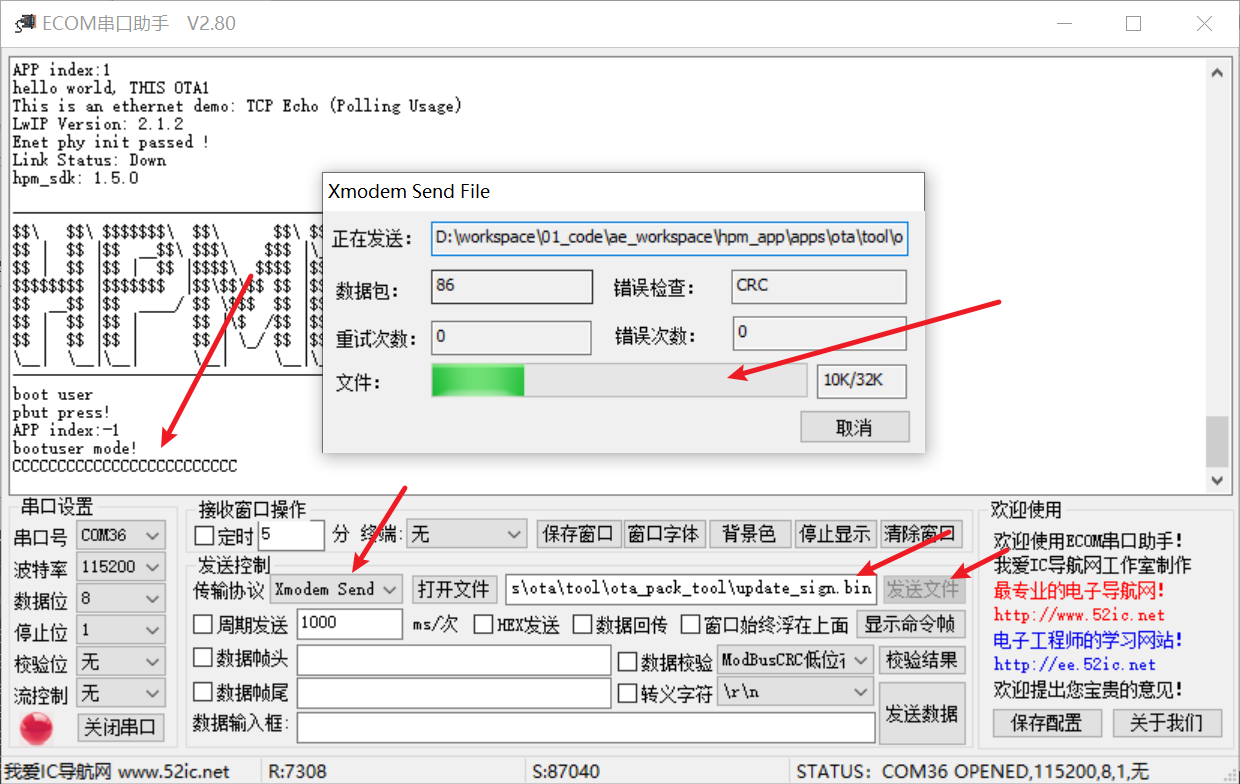Open the 停止位 dropdown showing 1
This screenshot has height=784, width=1240.
[121, 631]
